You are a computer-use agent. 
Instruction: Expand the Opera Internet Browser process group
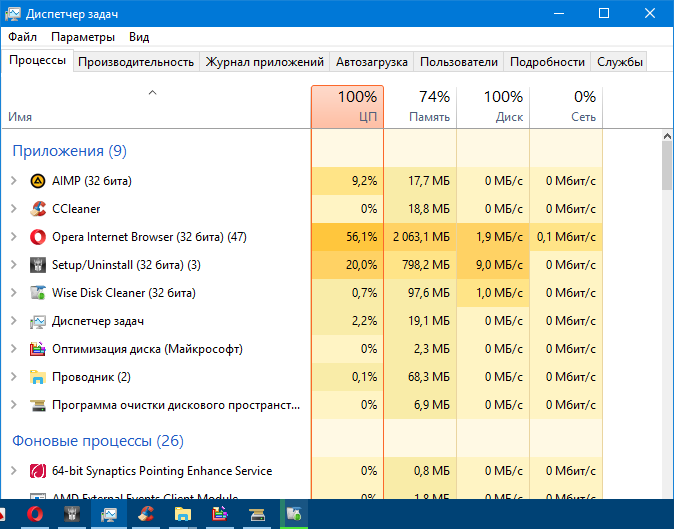(13, 237)
